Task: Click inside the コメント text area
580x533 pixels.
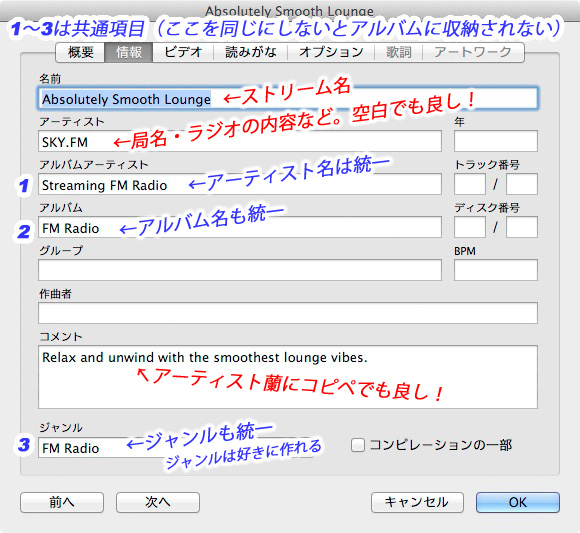Action: click(x=288, y=377)
